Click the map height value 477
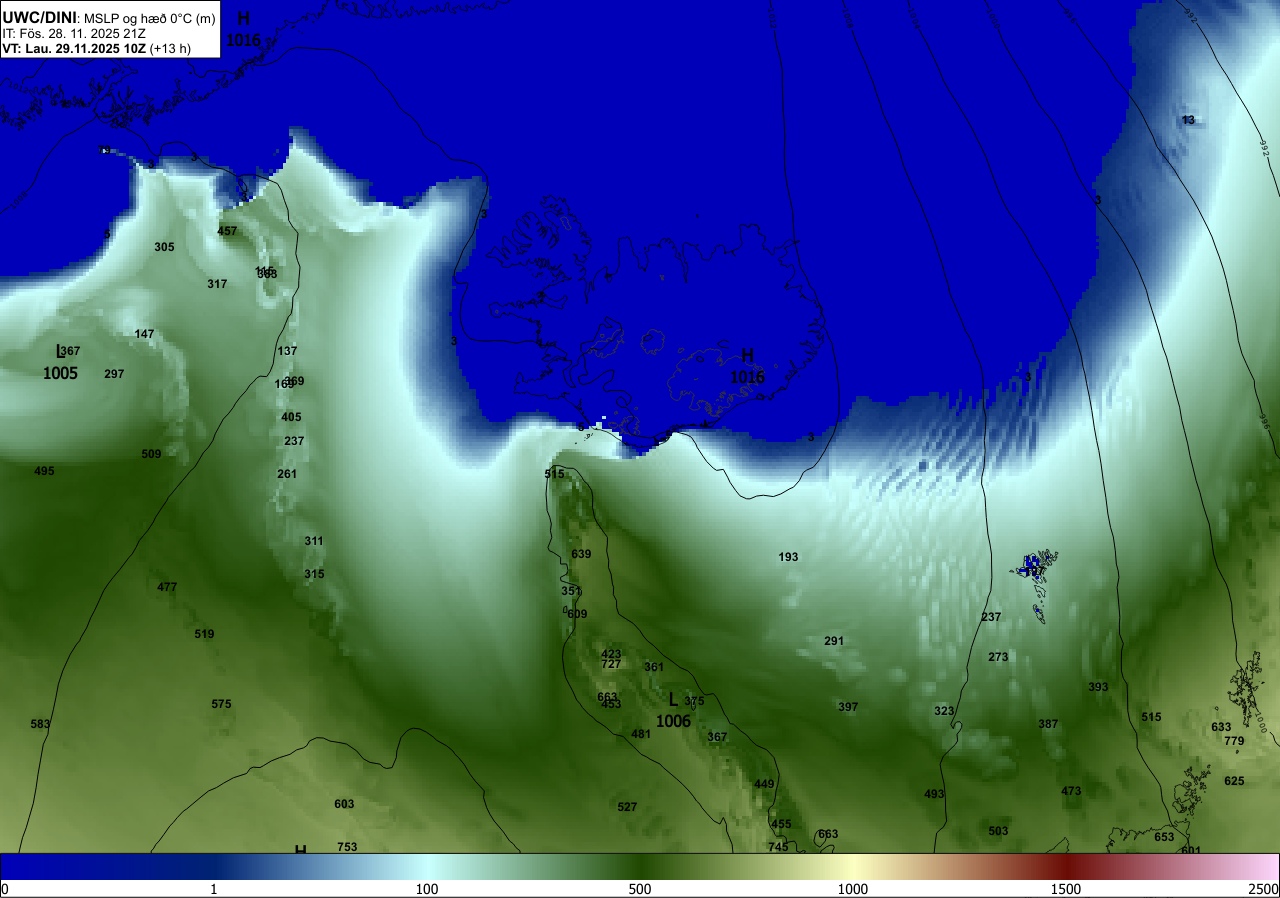 pyautogui.click(x=167, y=587)
